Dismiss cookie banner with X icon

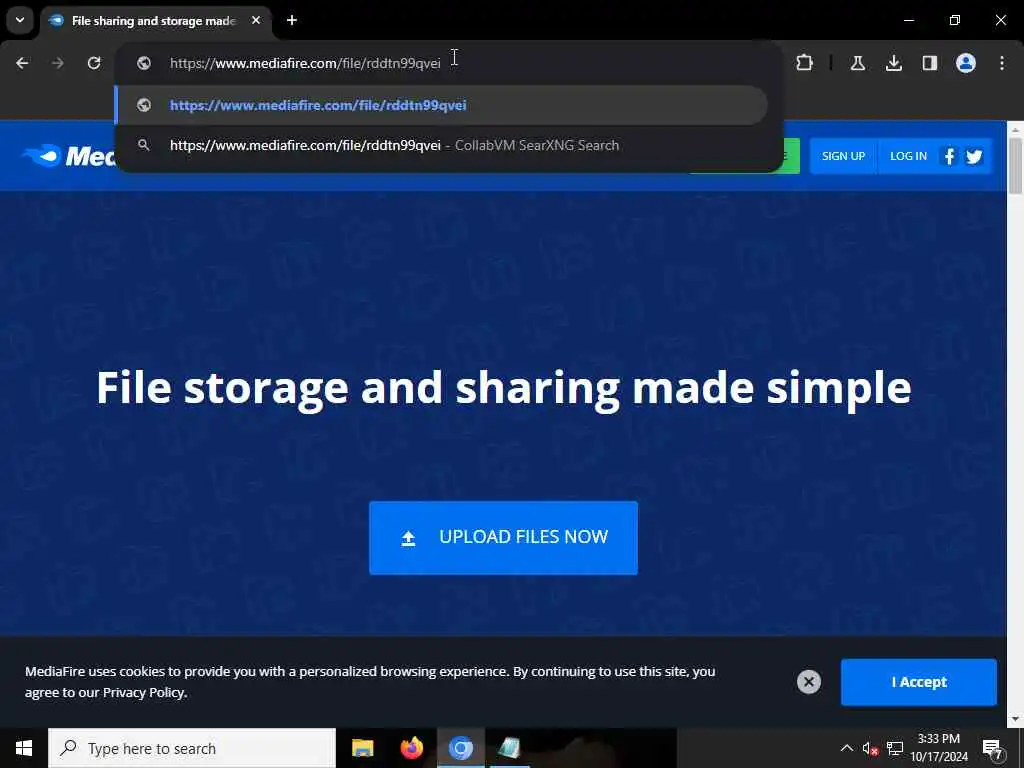[x=808, y=682]
